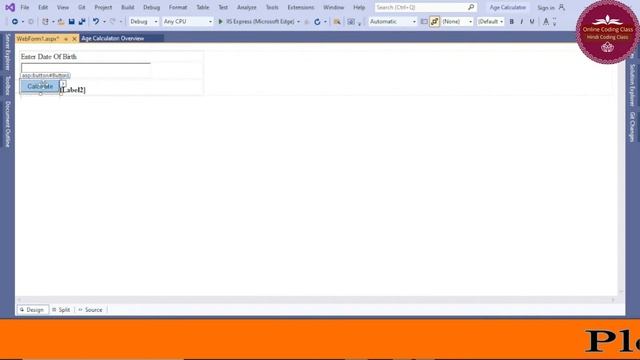The width and height of the screenshot is (640, 360).
Task: Expand the back navigation dropdown arrow
Action: coord(22,22)
